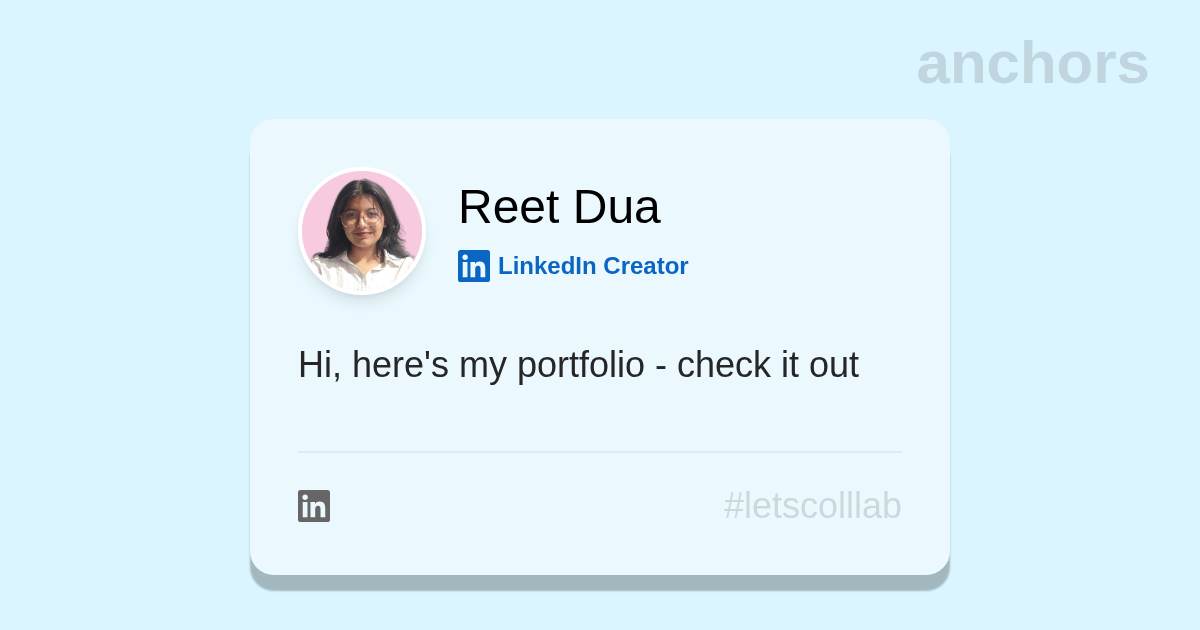The height and width of the screenshot is (630, 1200).
Task: Click the first name Reet
Action: click(x=508, y=207)
